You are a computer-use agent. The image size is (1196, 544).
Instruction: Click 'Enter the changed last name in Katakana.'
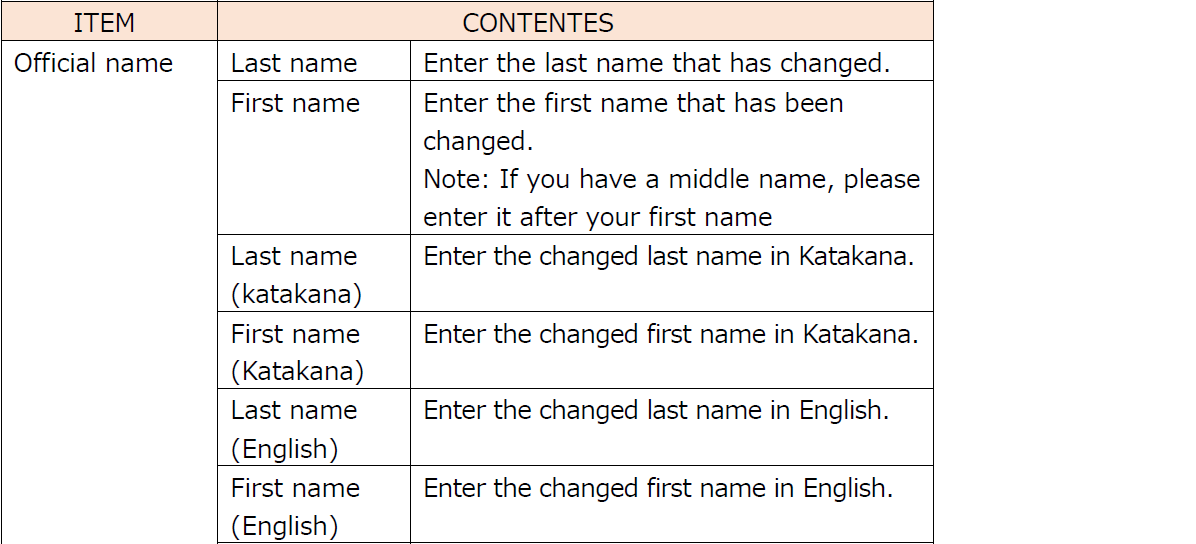coord(668,256)
